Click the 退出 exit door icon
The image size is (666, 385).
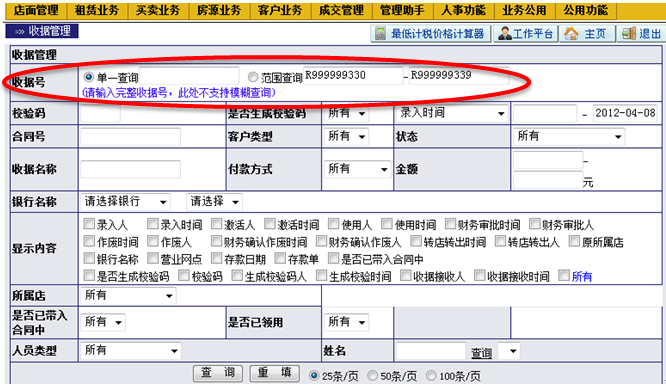629,34
